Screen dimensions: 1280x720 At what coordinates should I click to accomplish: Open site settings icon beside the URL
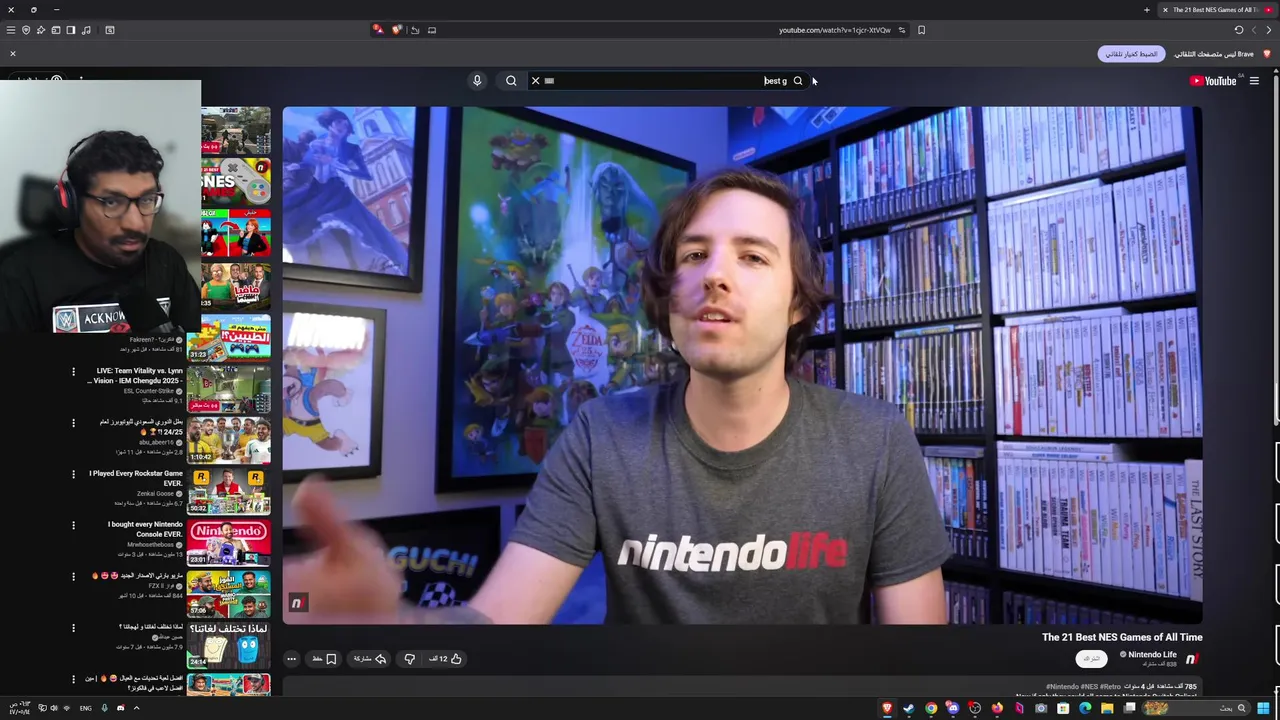901,30
